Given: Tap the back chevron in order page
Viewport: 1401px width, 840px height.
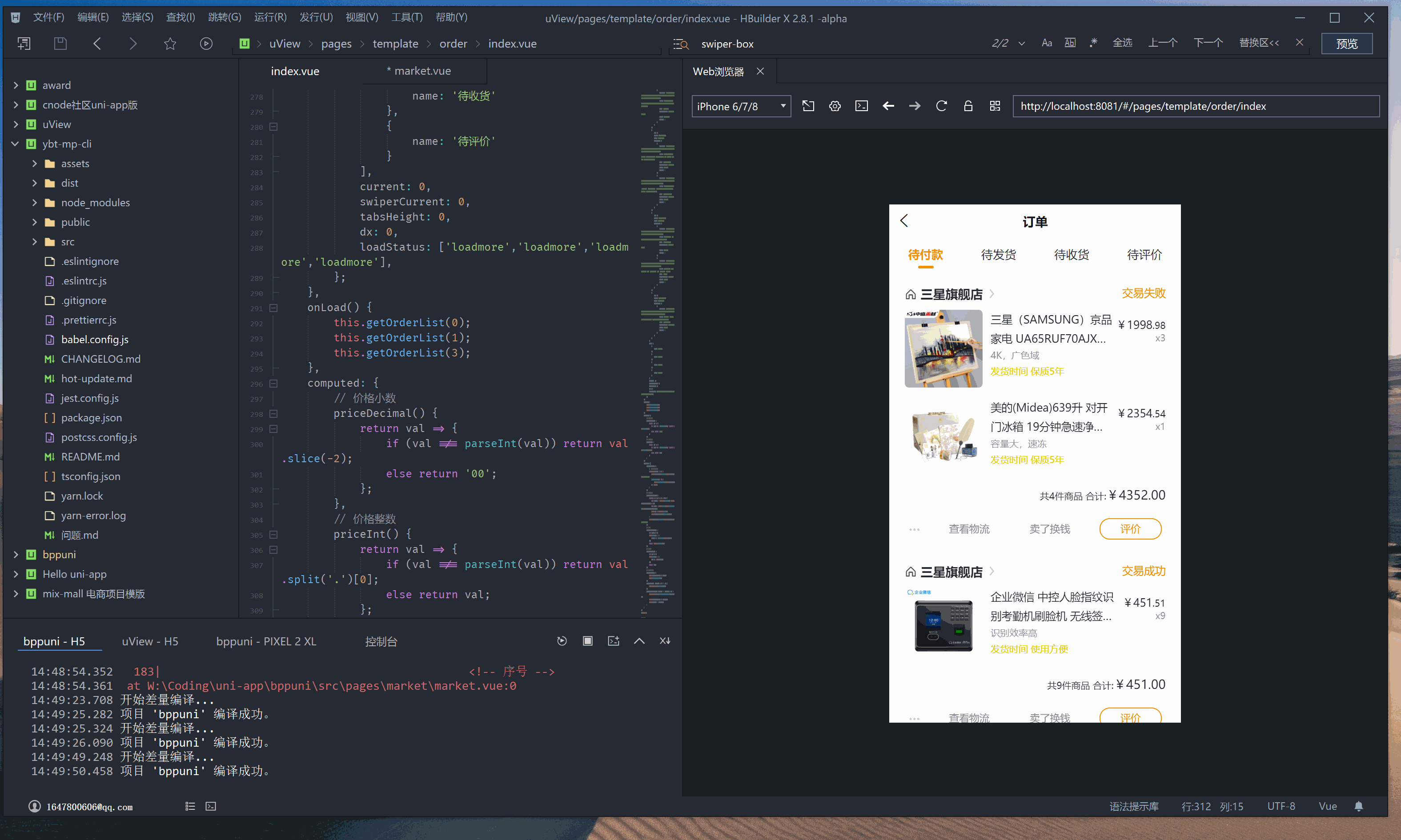Looking at the screenshot, I should pos(904,221).
